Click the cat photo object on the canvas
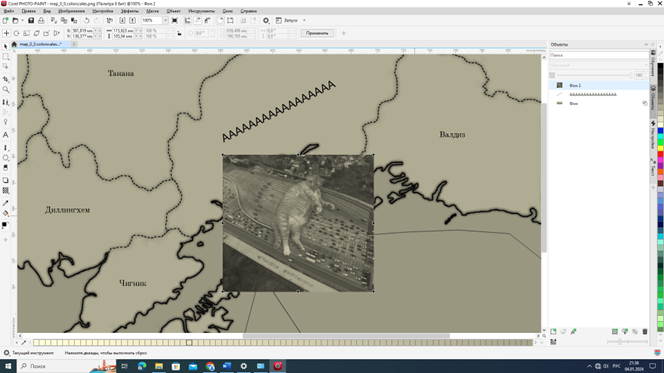664x373 pixels. 298,223
